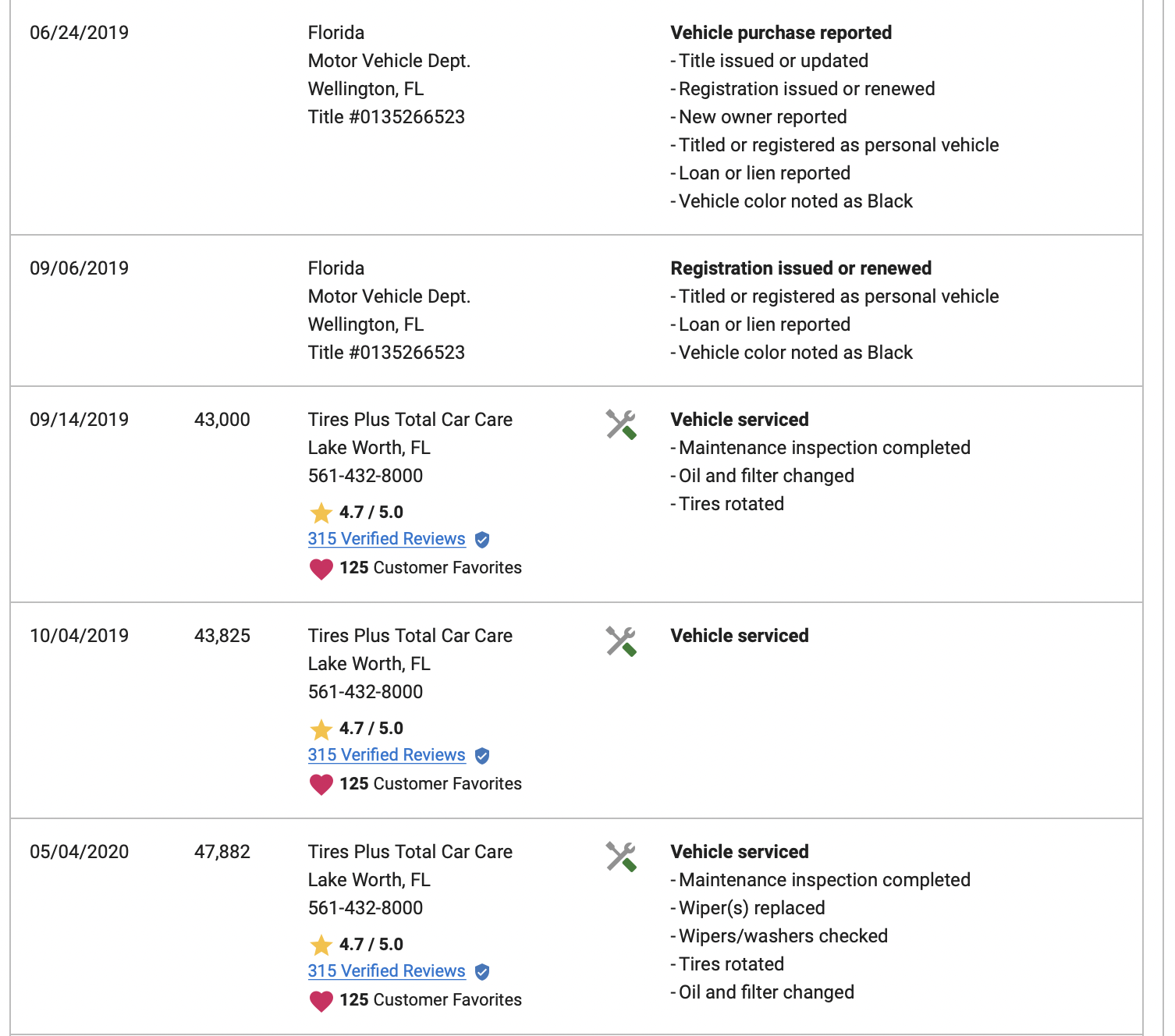Open 315 Verified Reviews link for 10/04/2019

[386, 755]
